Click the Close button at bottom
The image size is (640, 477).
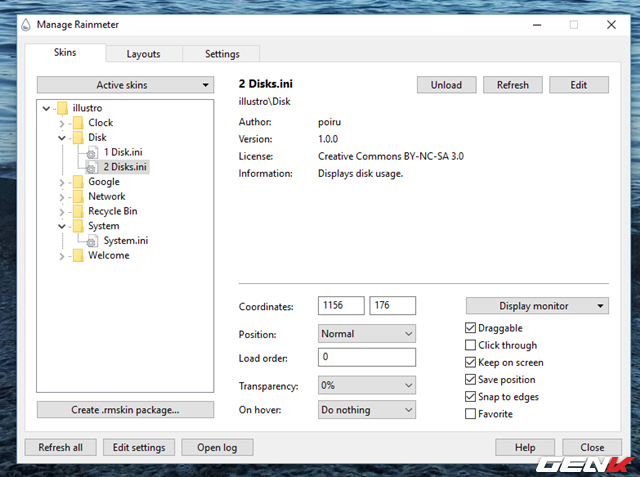592,447
